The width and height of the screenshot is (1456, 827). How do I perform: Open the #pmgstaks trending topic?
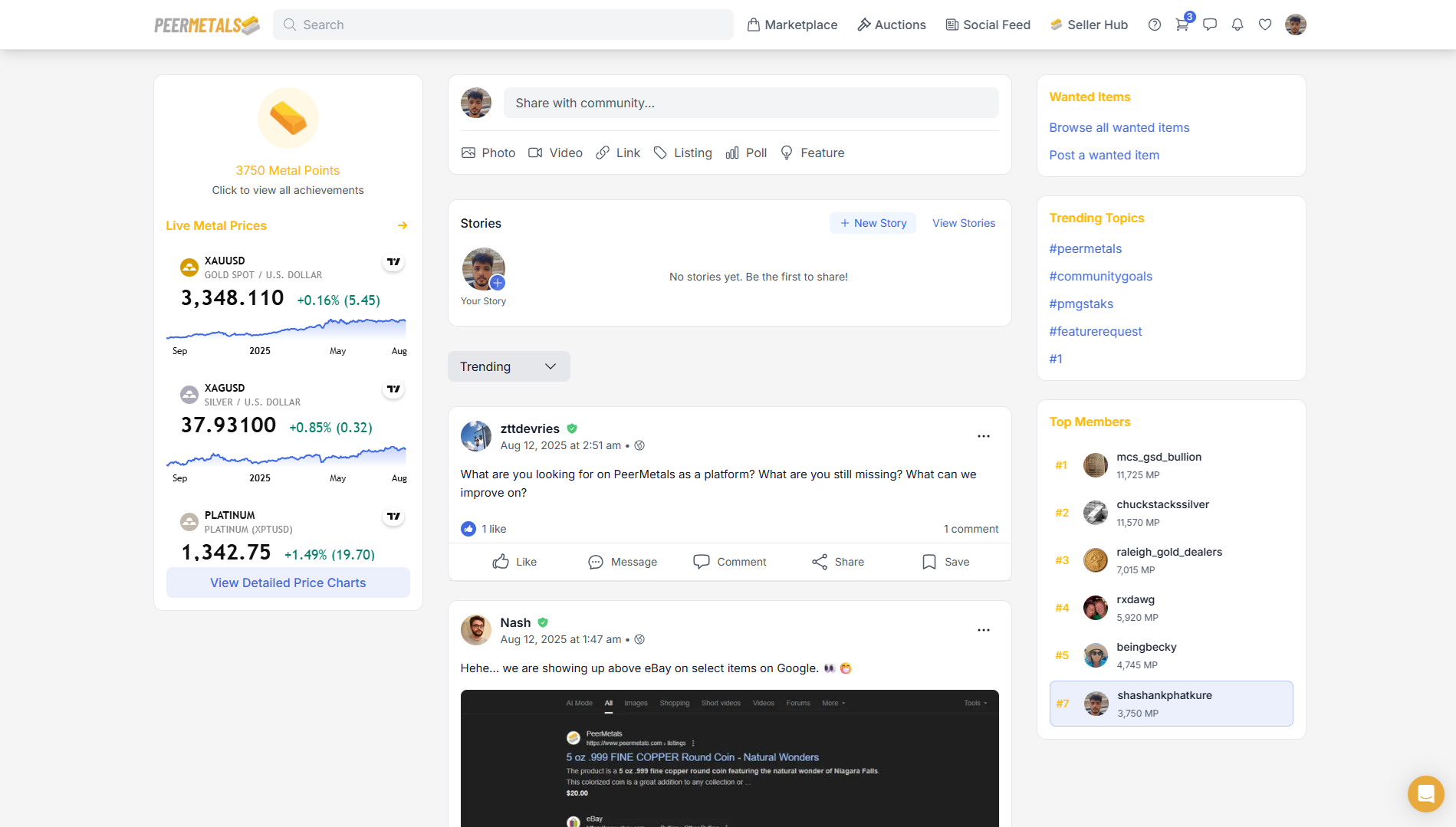click(1081, 304)
